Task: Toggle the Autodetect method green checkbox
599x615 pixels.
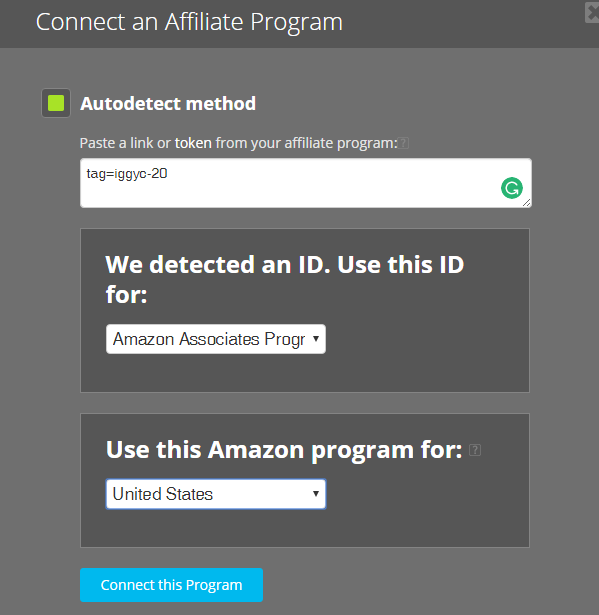Action: [x=56, y=103]
